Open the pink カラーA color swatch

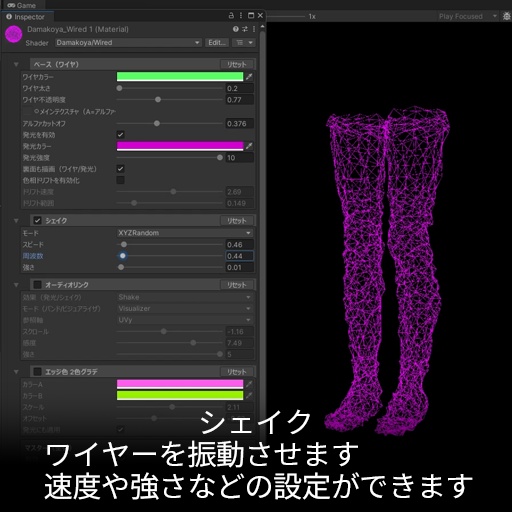(180, 384)
